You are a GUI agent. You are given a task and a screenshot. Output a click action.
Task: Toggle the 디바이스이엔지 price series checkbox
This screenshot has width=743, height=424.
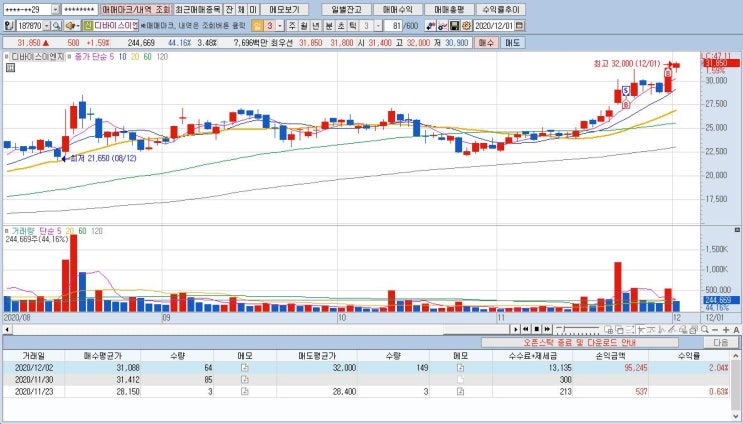(7, 57)
